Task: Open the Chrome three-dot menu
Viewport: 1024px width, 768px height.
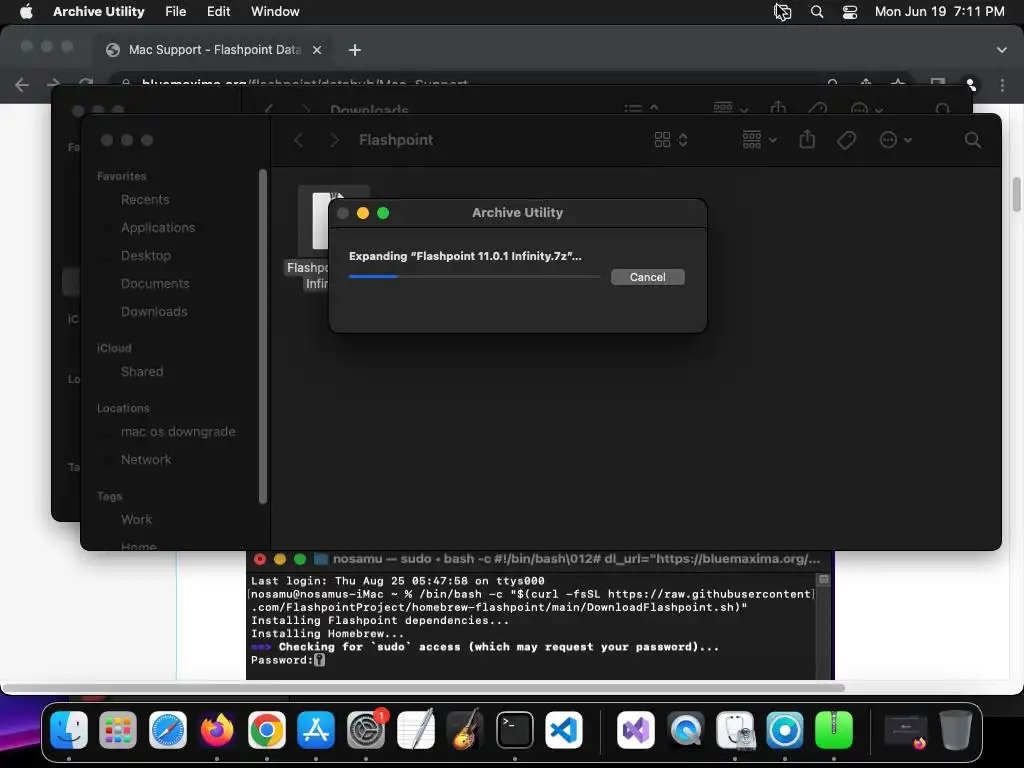Action: coord(1002,85)
